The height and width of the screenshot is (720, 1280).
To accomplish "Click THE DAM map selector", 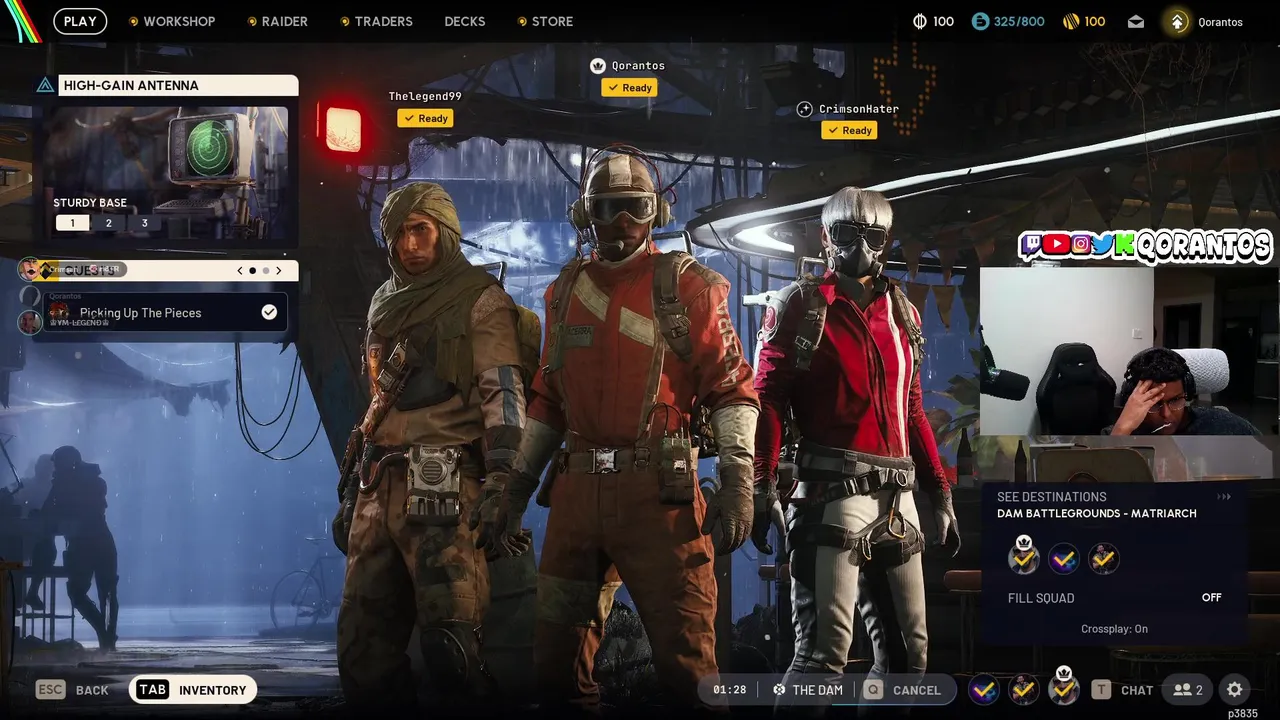I will [x=807, y=690].
